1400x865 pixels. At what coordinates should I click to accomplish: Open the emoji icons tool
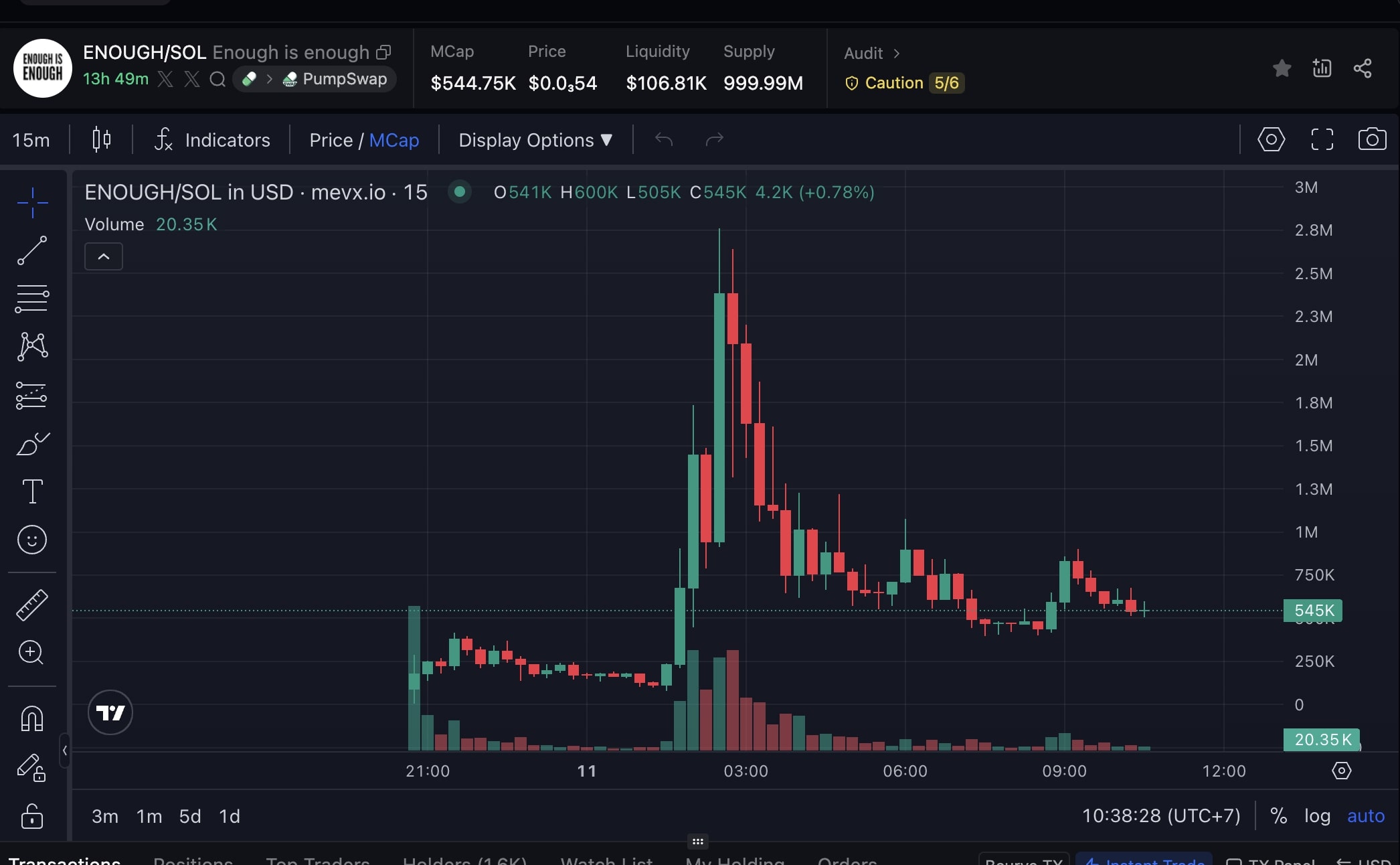pyautogui.click(x=32, y=540)
